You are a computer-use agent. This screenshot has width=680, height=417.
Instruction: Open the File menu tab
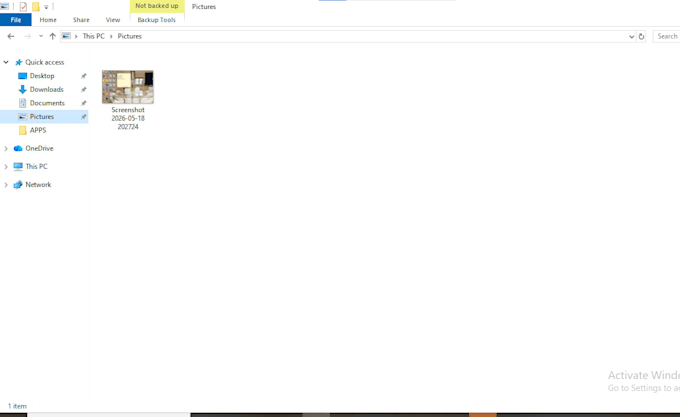tap(16, 20)
